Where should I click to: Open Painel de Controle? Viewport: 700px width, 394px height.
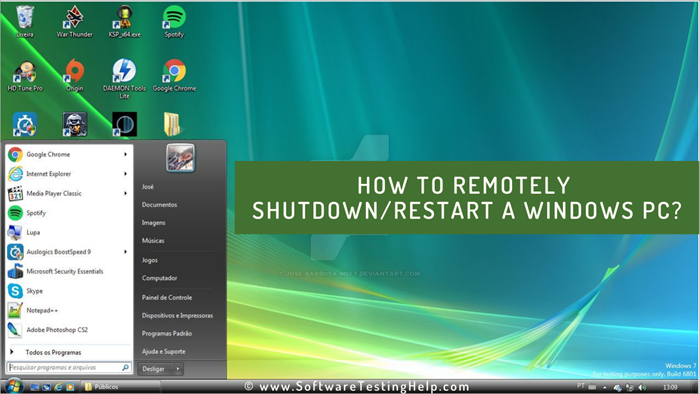pos(167,298)
